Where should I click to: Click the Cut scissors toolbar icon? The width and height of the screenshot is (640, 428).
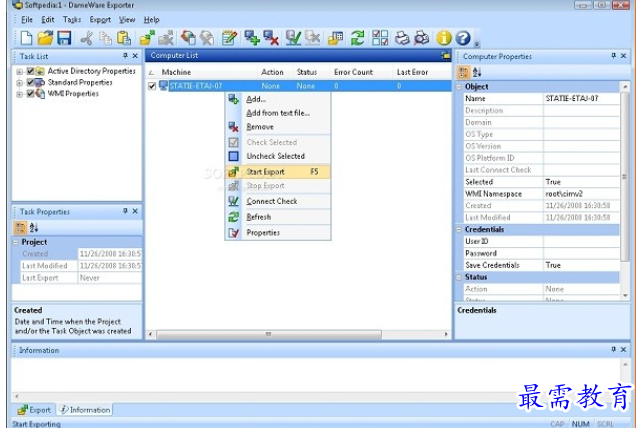[86, 38]
